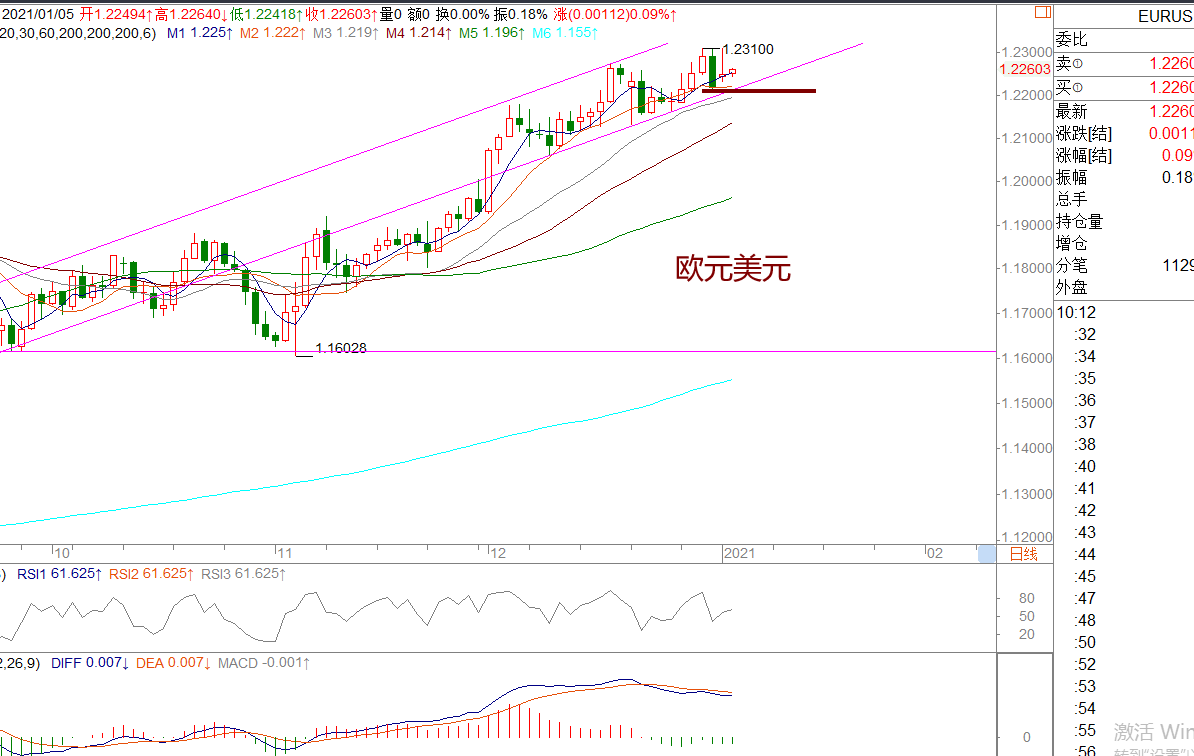Select the M1 1.225 moving average label
This screenshot has width=1194, height=756.
point(200,33)
